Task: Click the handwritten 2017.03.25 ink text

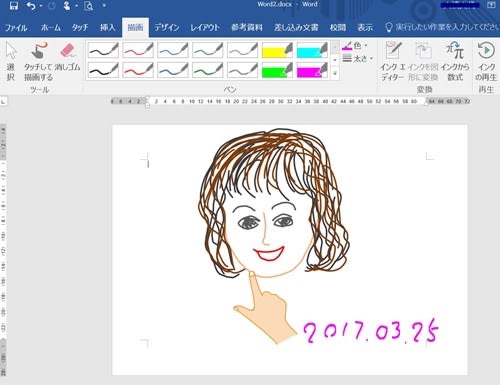Action: click(371, 331)
